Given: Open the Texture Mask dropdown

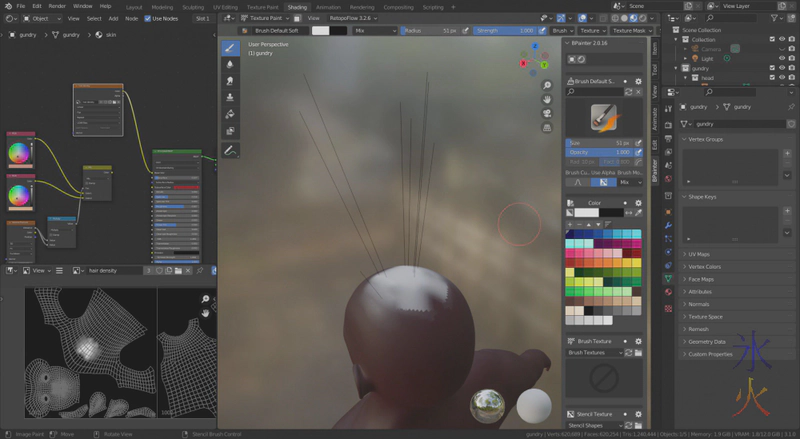Looking at the screenshot, I should tap(632, 31).
